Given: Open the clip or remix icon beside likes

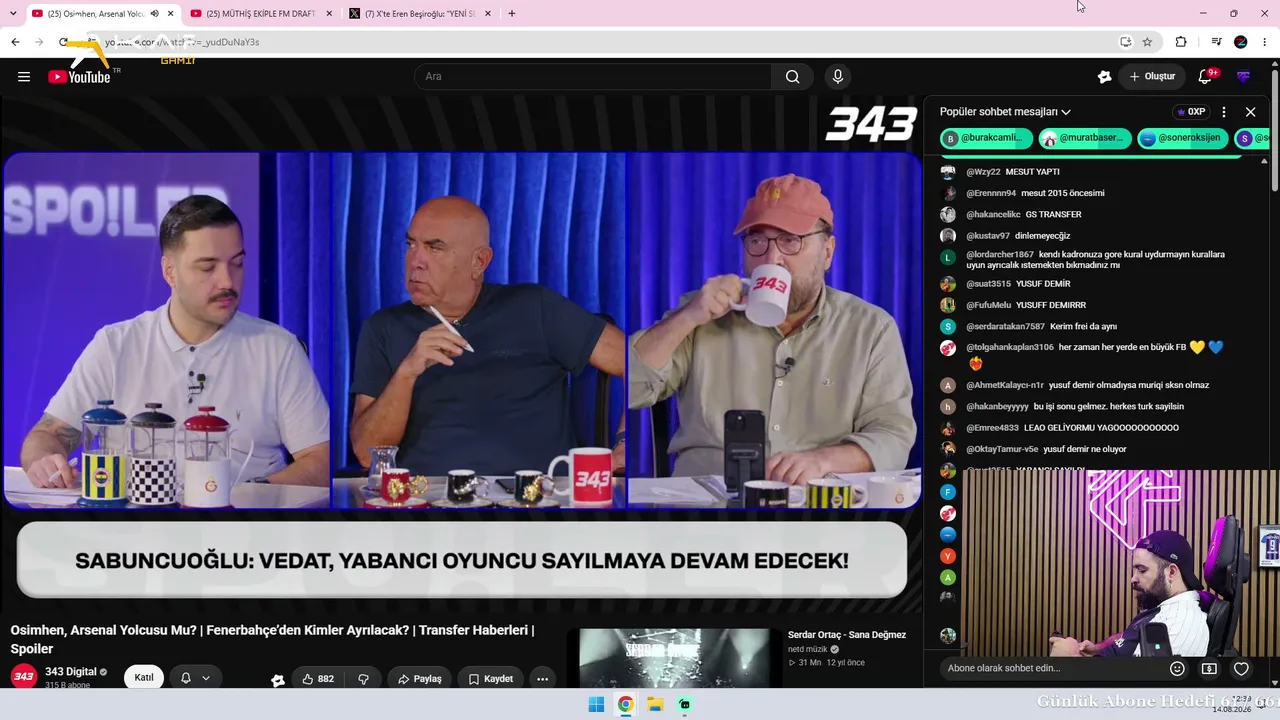Looking at the screenshot, I should point(278,680).
